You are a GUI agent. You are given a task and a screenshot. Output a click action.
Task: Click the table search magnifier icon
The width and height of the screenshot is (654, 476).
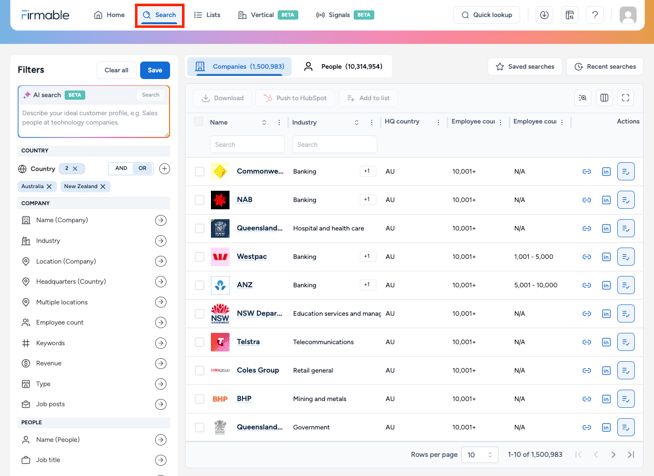point(583,98)
